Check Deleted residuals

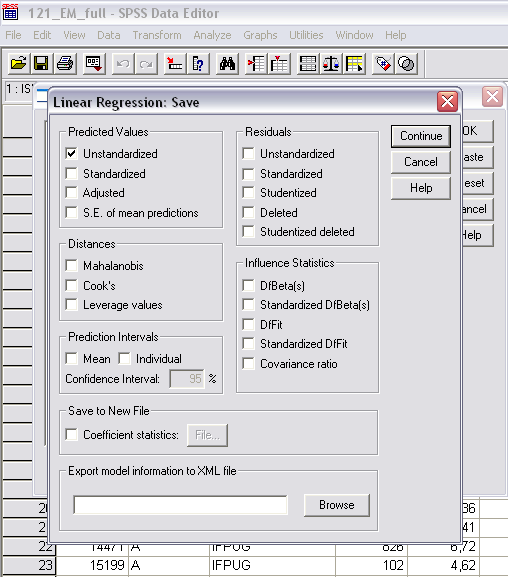click(x=248, y=212)
